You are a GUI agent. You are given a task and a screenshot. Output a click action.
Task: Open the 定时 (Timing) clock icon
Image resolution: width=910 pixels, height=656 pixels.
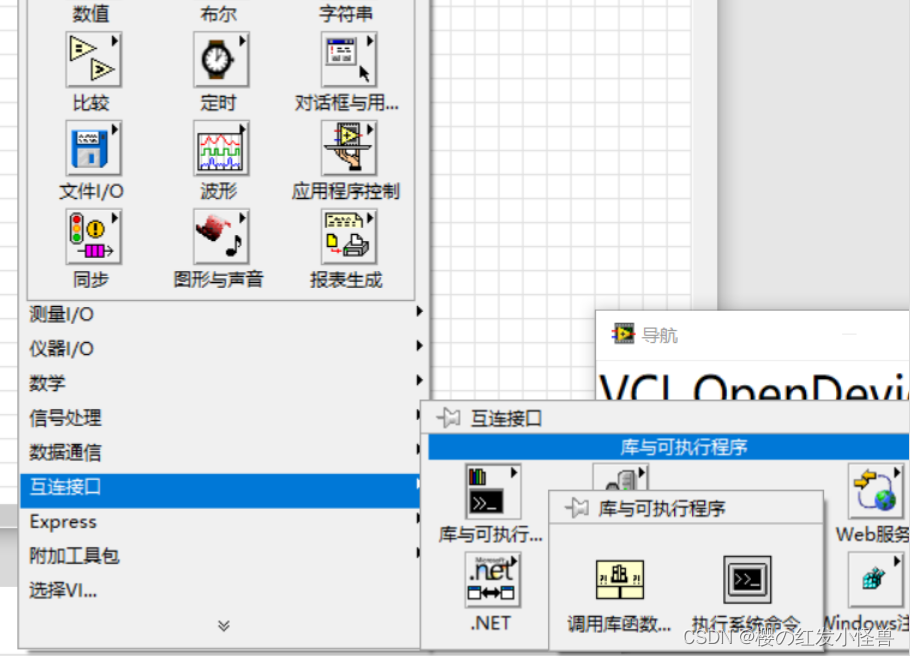221,60
